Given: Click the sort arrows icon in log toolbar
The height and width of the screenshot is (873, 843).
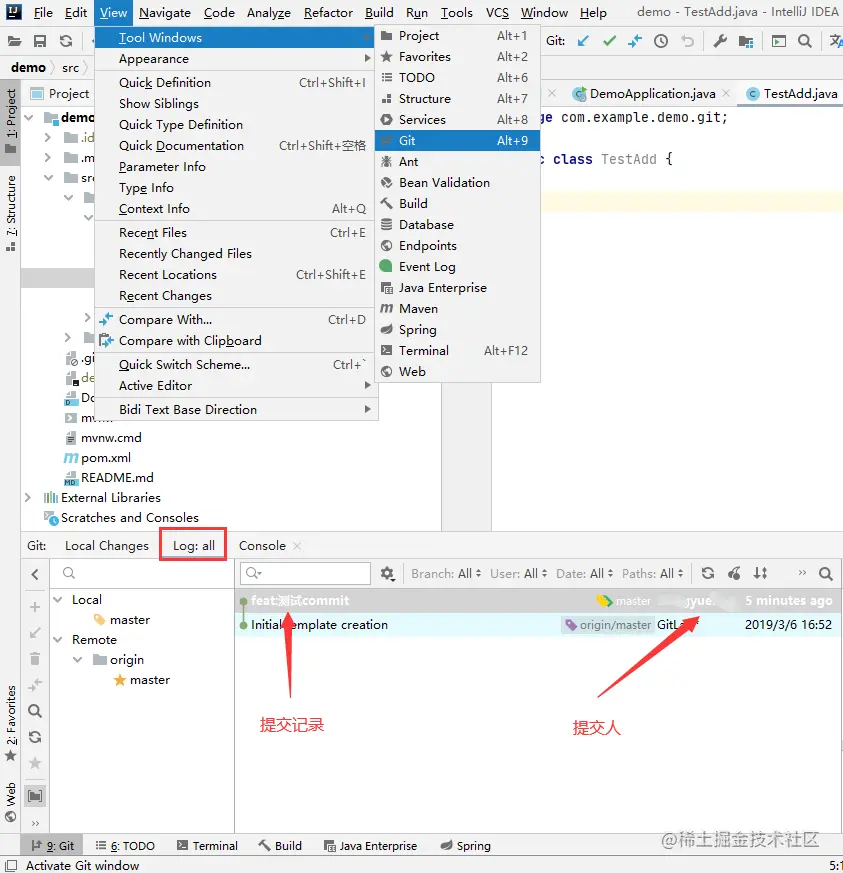Looking at the screenshot, I should coord(761,573).
